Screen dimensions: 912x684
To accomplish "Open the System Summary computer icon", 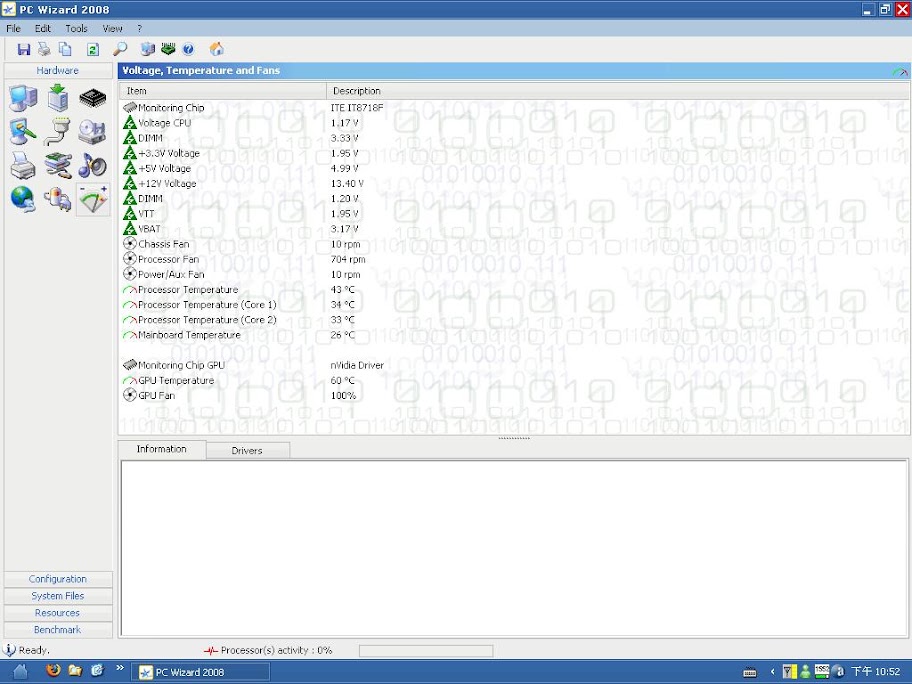I will pyautogui.click(x=23, y=98).
